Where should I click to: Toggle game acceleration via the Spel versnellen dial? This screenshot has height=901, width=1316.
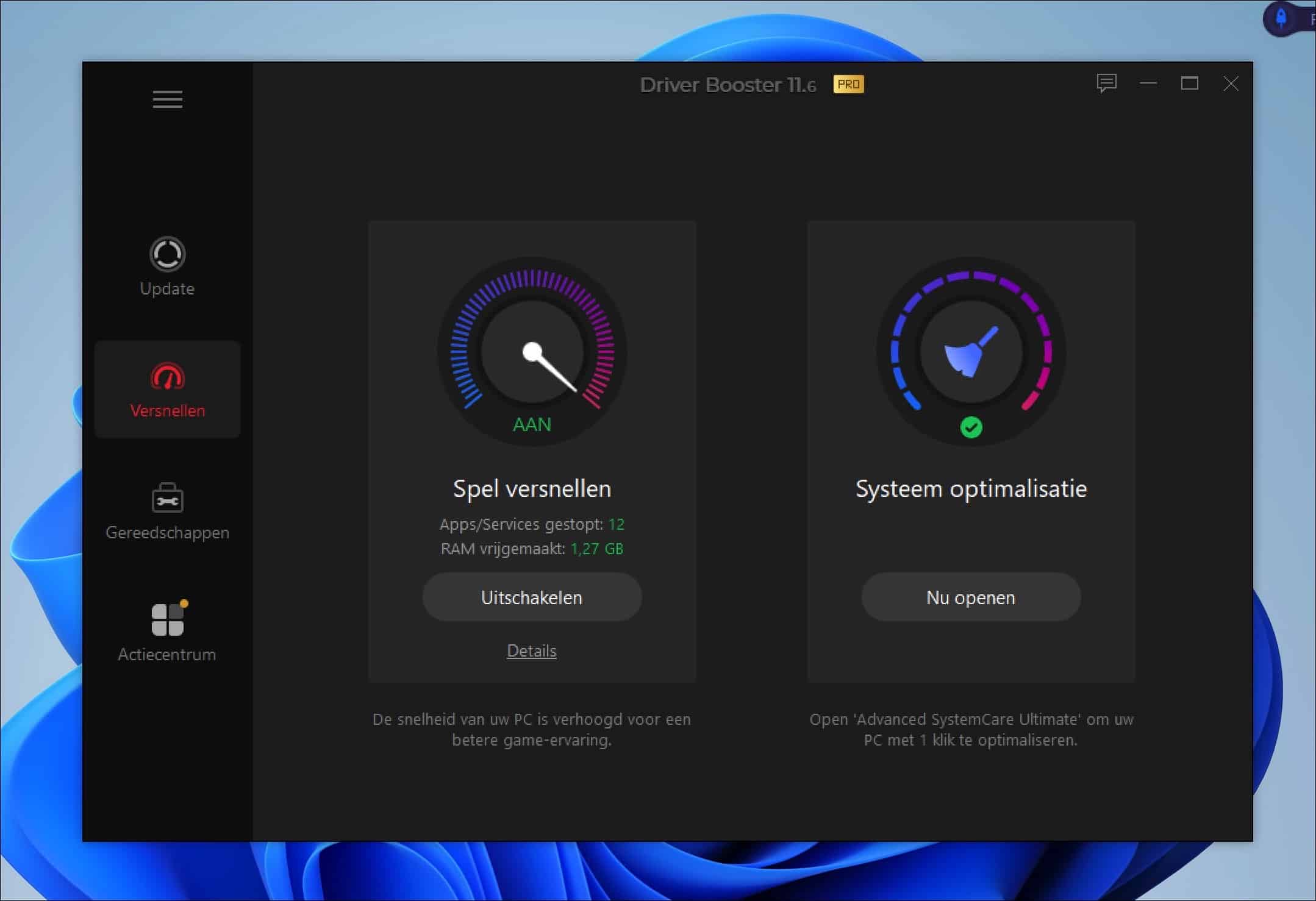point(531,352)
